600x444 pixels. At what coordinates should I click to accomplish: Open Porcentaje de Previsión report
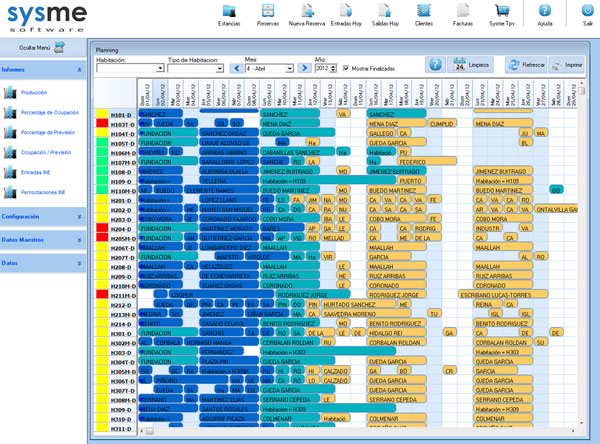(48, 132)
